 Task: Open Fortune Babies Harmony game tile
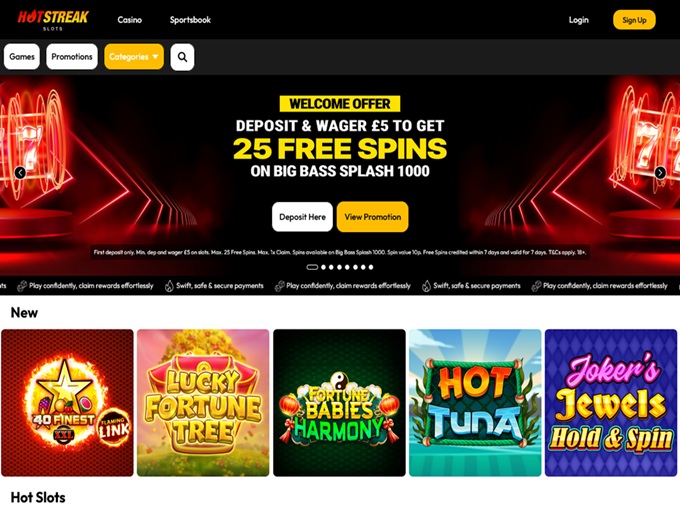[x=339, y=403]
